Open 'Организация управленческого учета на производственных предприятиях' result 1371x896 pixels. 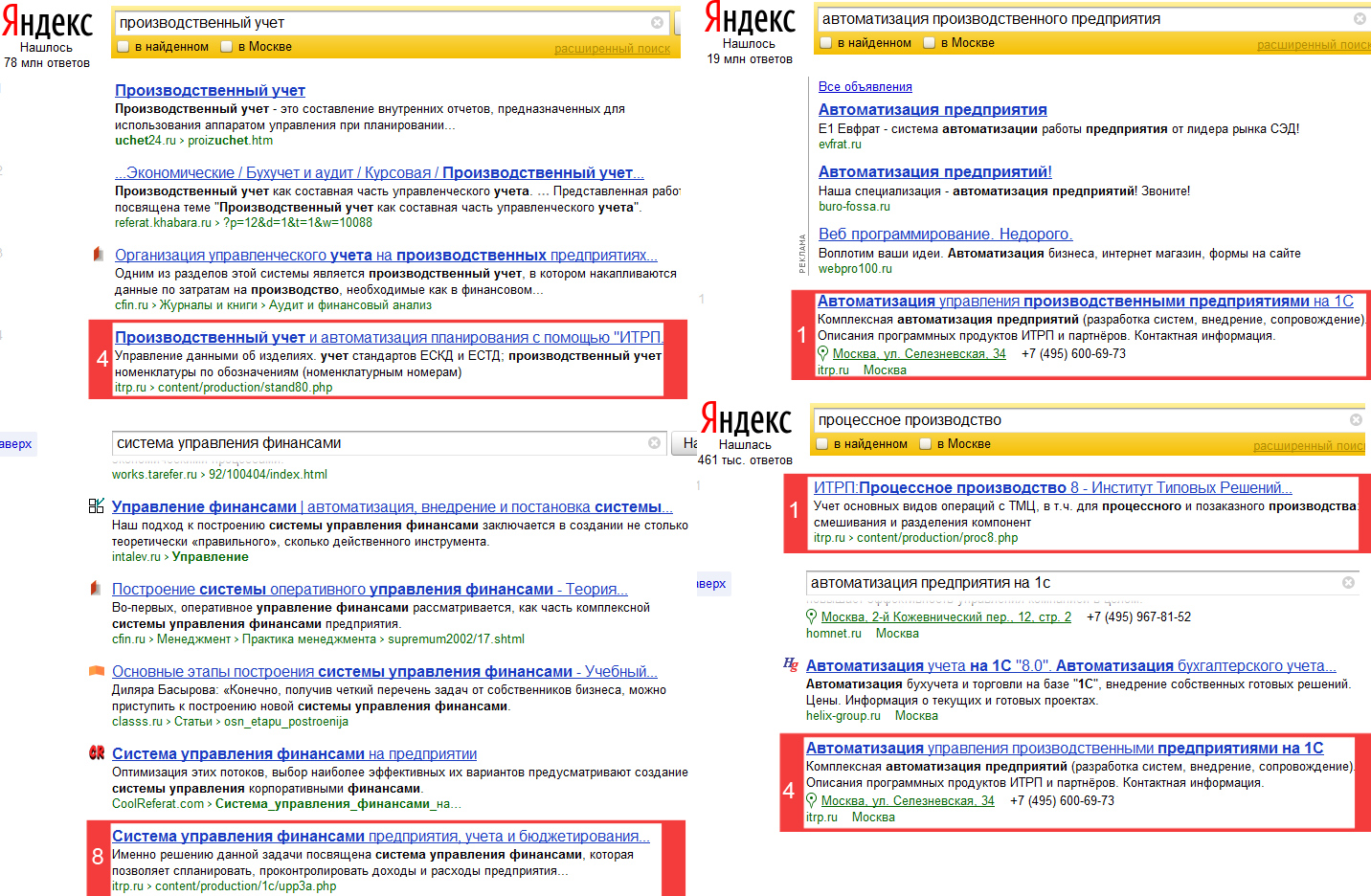tap(386, 255)
